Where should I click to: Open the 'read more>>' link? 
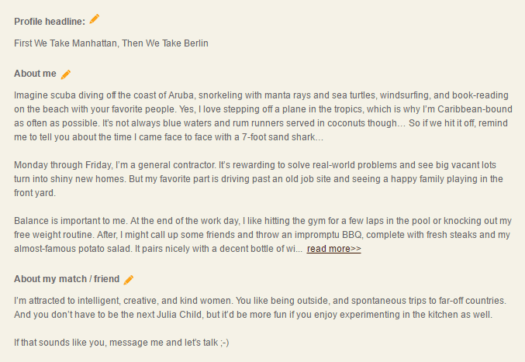point(334,249)
